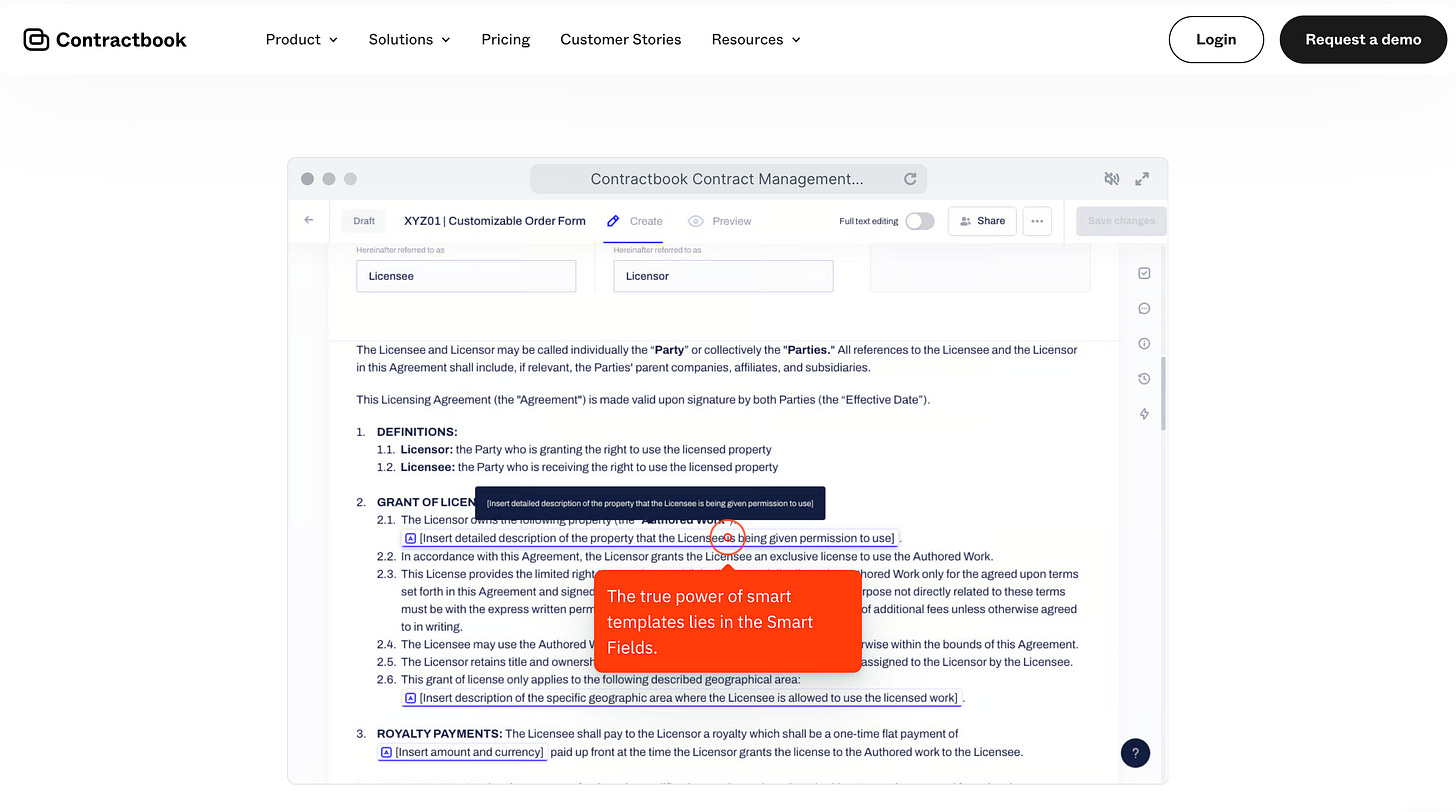Go to the Pricing page
This screenshot has height=812, width=1456.
point(506,40)
